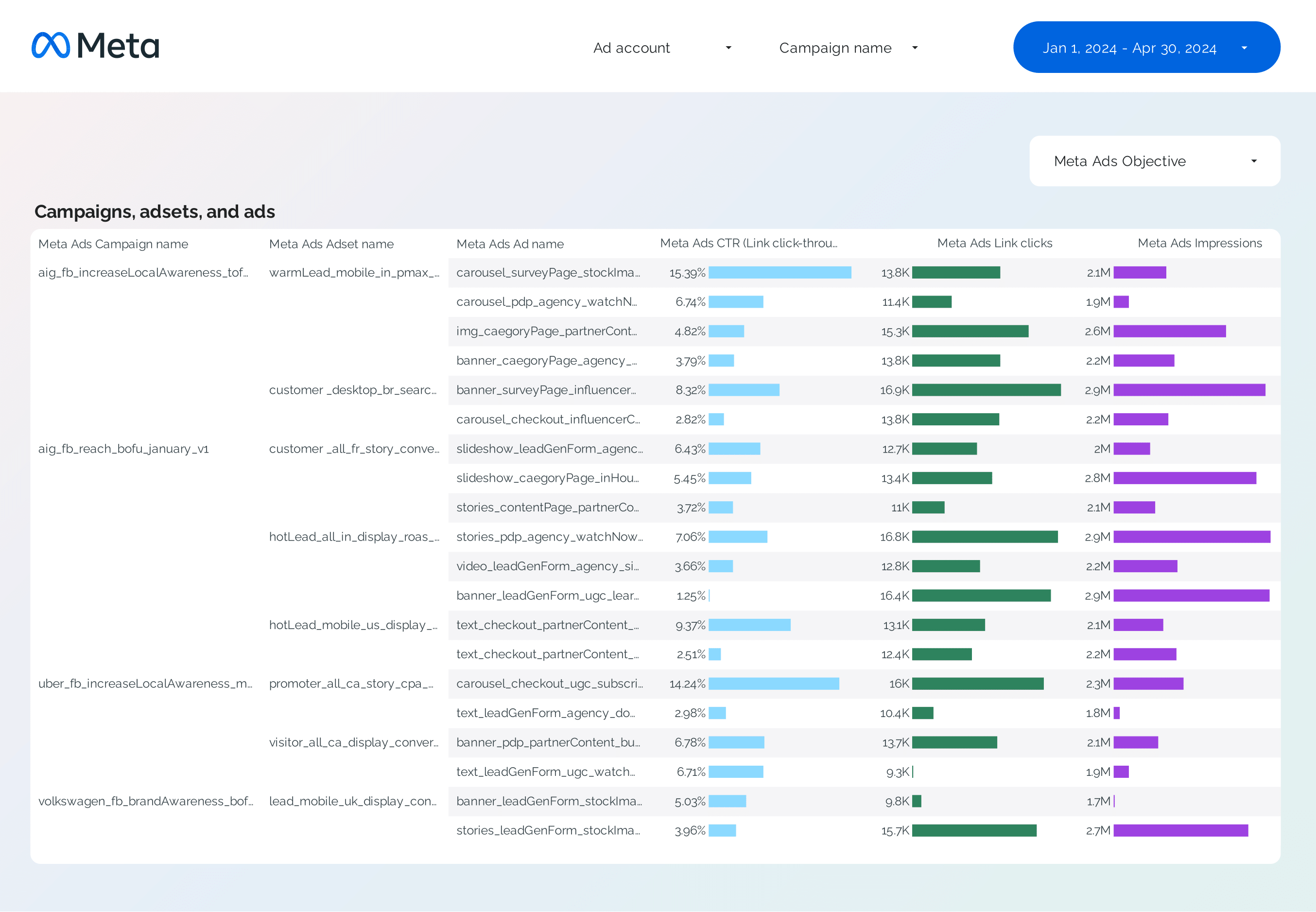Open the Ad account dropdown
This screenshot has height=912, width=1316.
(x=662, y=48)
